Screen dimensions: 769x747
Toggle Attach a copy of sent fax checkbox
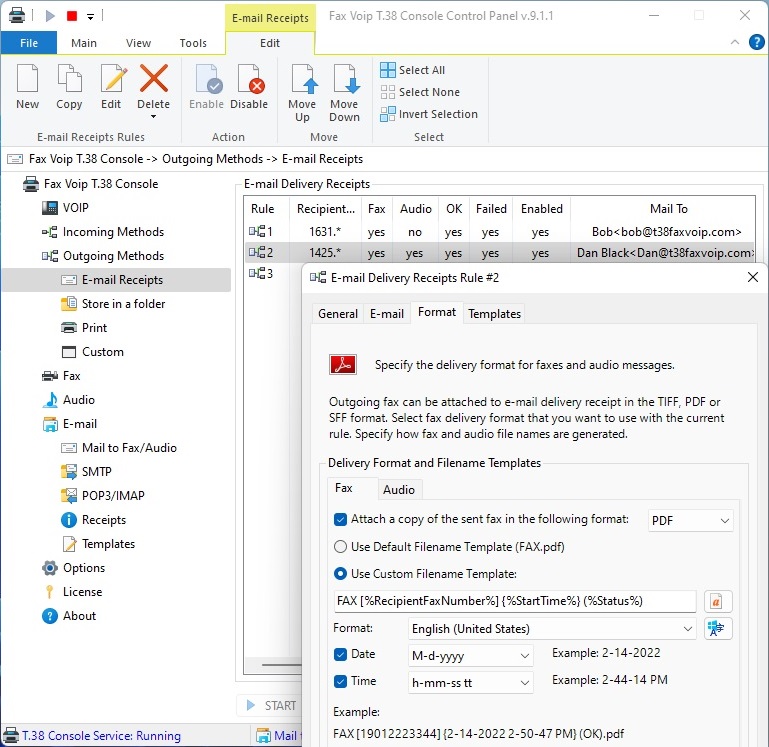pyautogui.click(x=340, y=519)
